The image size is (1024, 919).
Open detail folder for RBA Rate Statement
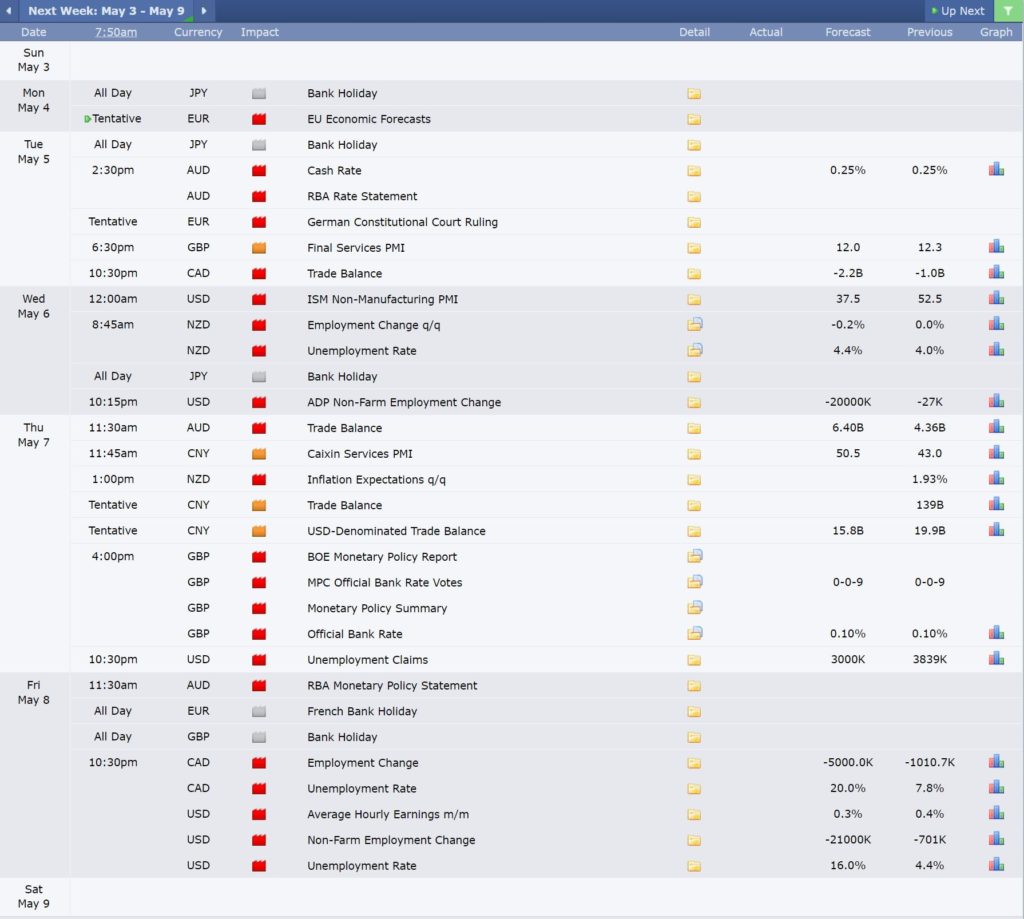(x=694, y=197)
